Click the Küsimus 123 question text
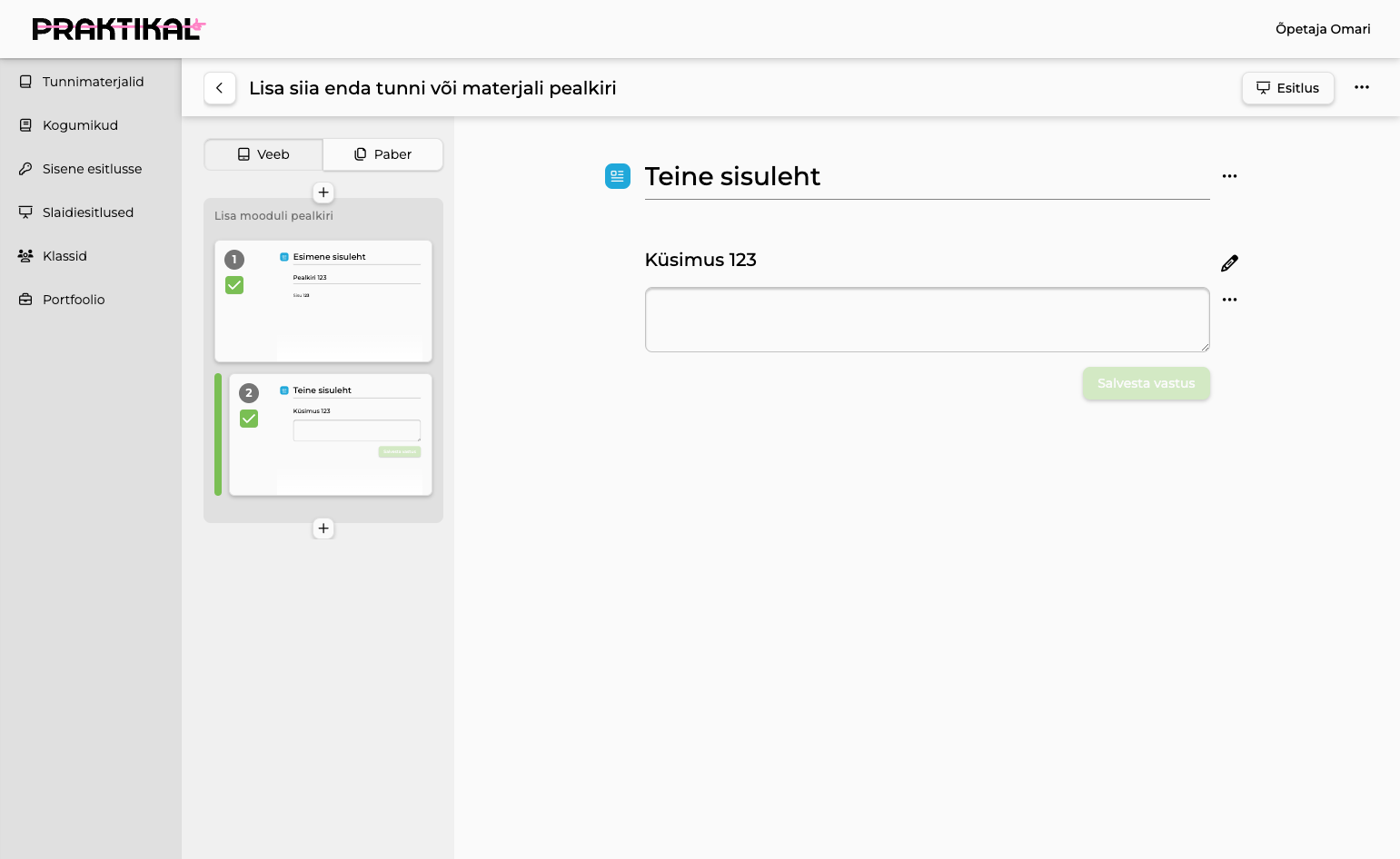This screenshot has width=1400, height=859. coord(700,260)
